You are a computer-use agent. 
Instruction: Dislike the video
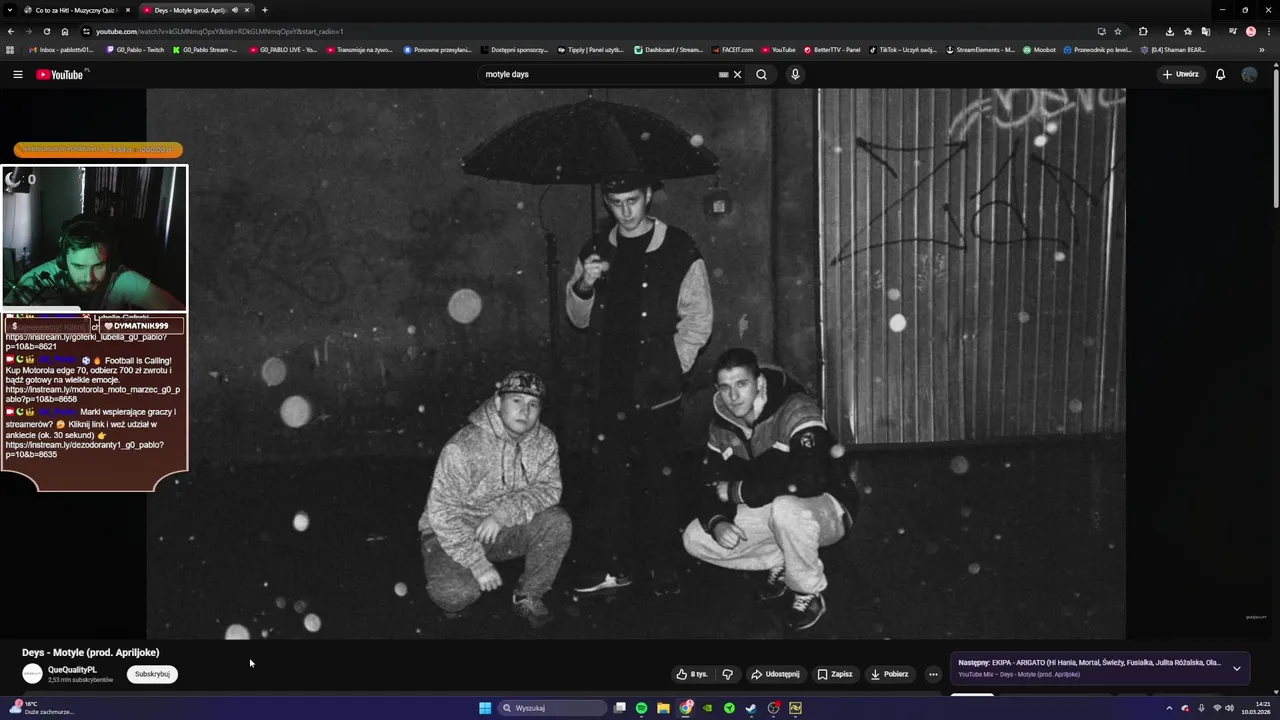point(728,674)
